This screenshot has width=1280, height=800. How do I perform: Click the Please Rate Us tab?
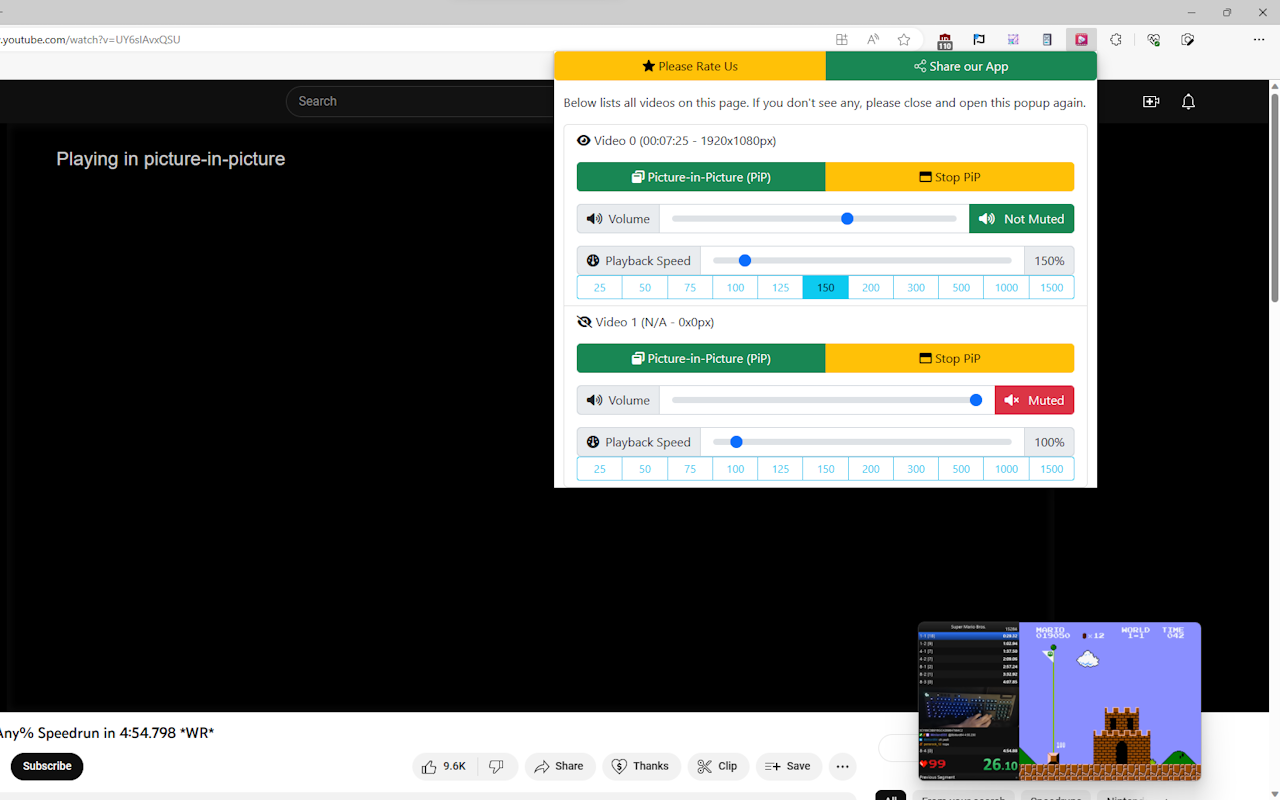pos(690,66)
